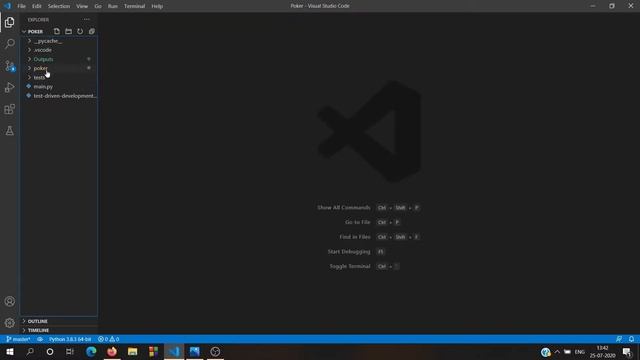The image size is (640, 360).
Task: Open the Help menu
Action: tap(157, 6)
